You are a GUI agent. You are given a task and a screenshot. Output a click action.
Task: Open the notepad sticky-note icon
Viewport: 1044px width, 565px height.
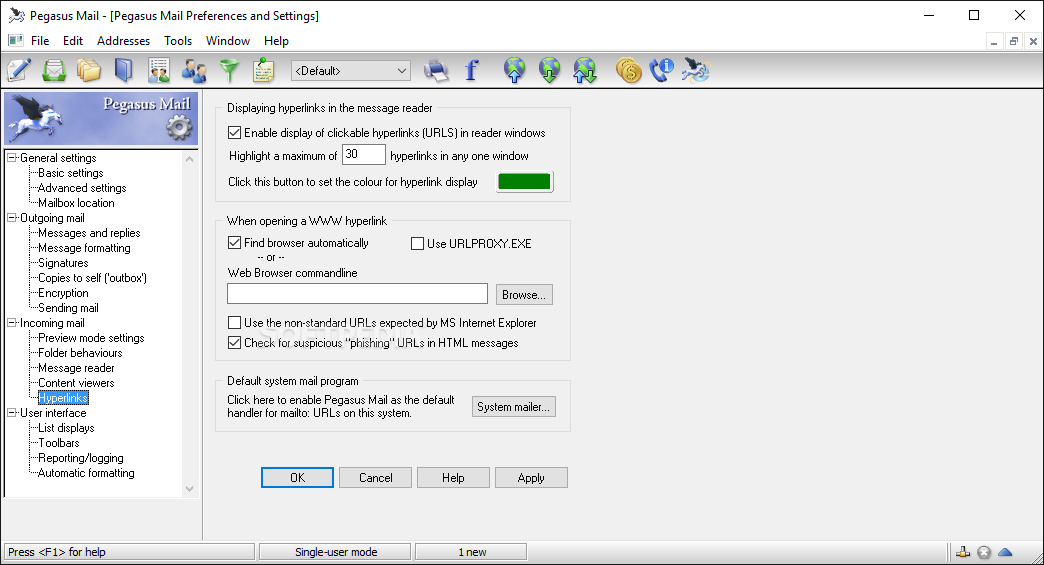264,70
